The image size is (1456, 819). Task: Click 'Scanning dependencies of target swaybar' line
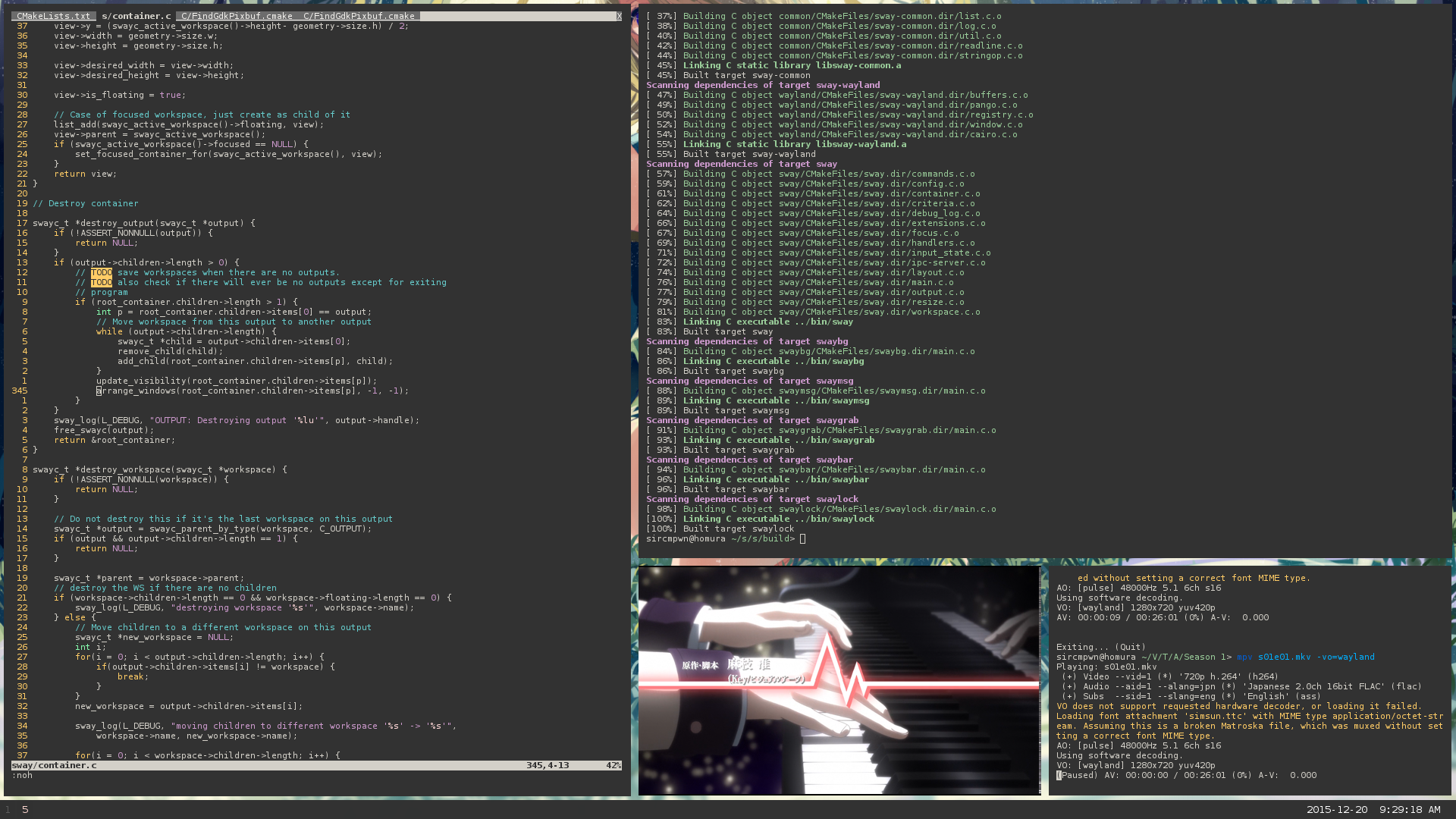pos(749,460)
